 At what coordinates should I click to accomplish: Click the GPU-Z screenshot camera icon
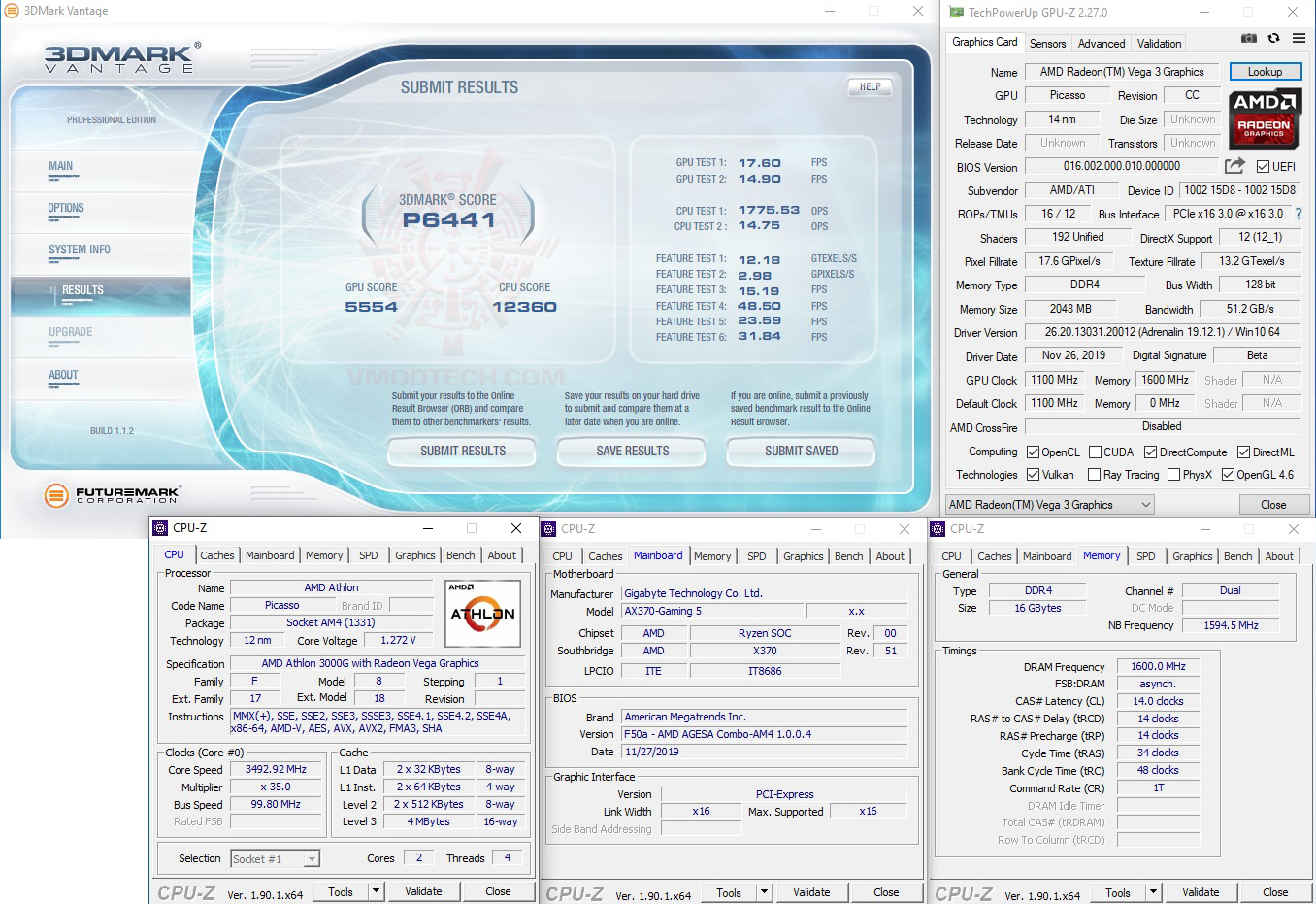1249,38
